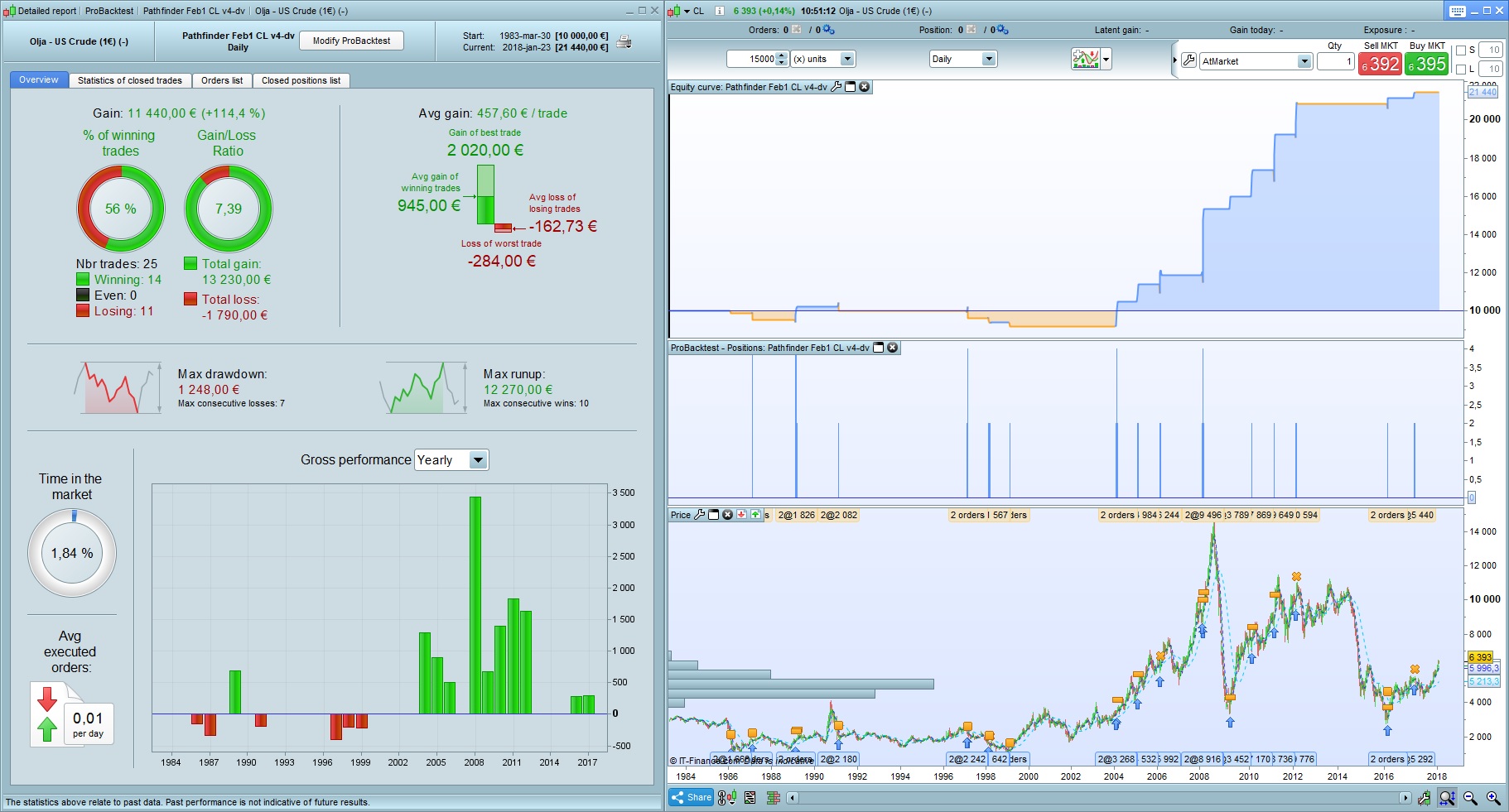Click the zoom out magnifier icon
Screen dimensions: 1509x812
[1470, 798]
